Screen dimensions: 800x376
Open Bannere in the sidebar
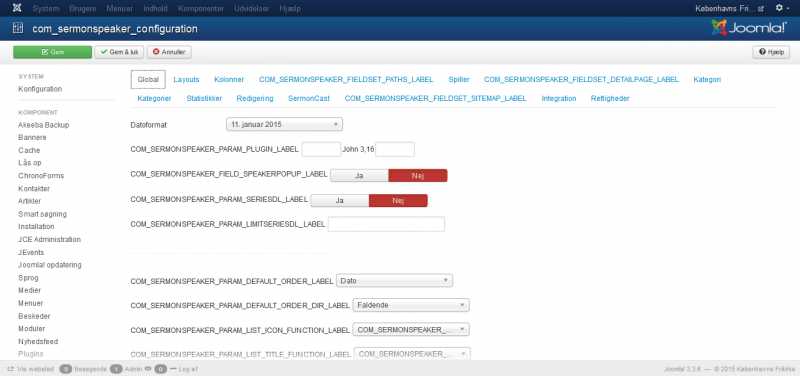pos(32,138)
